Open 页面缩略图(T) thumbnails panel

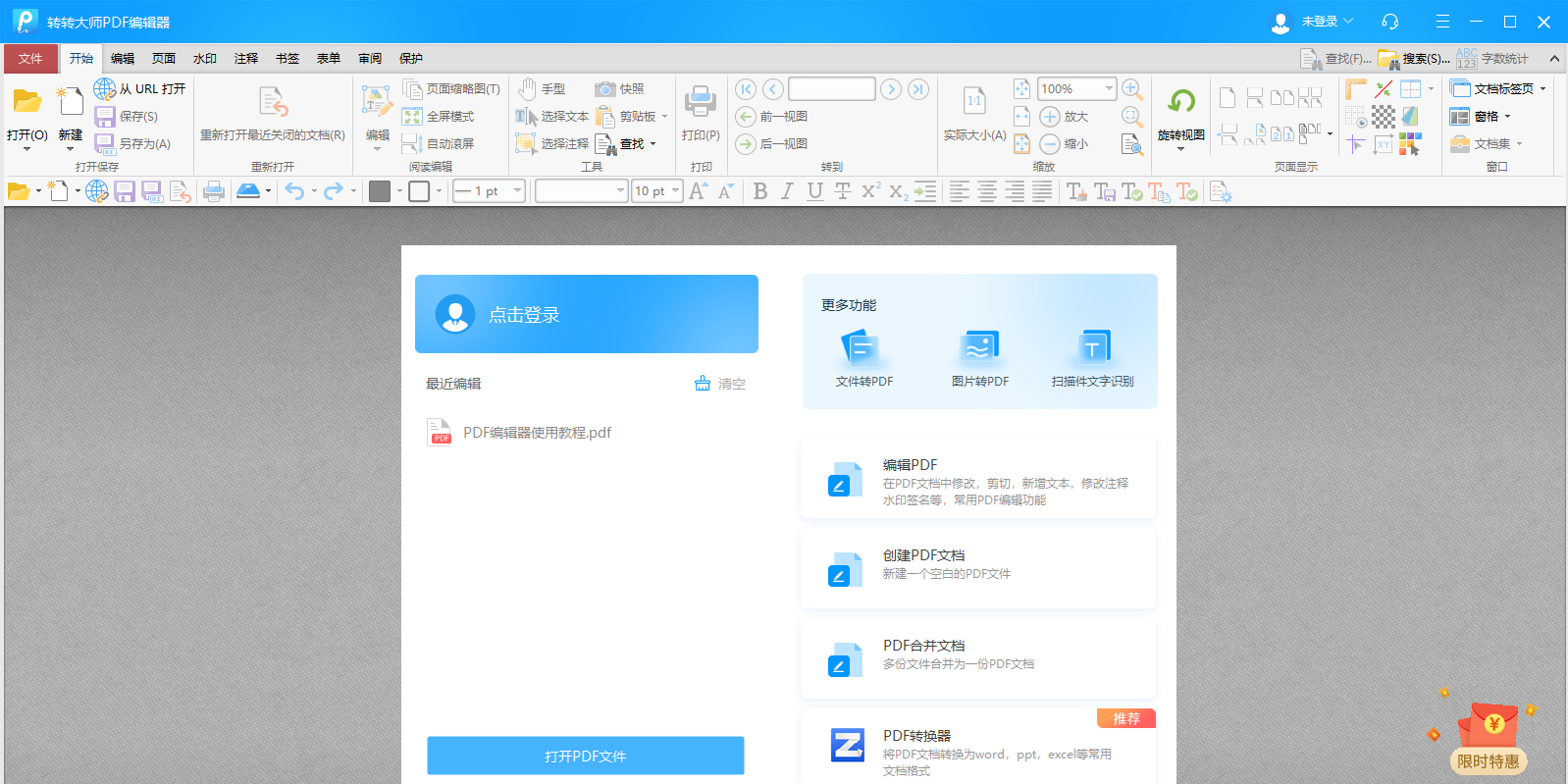tap(452, 89)
